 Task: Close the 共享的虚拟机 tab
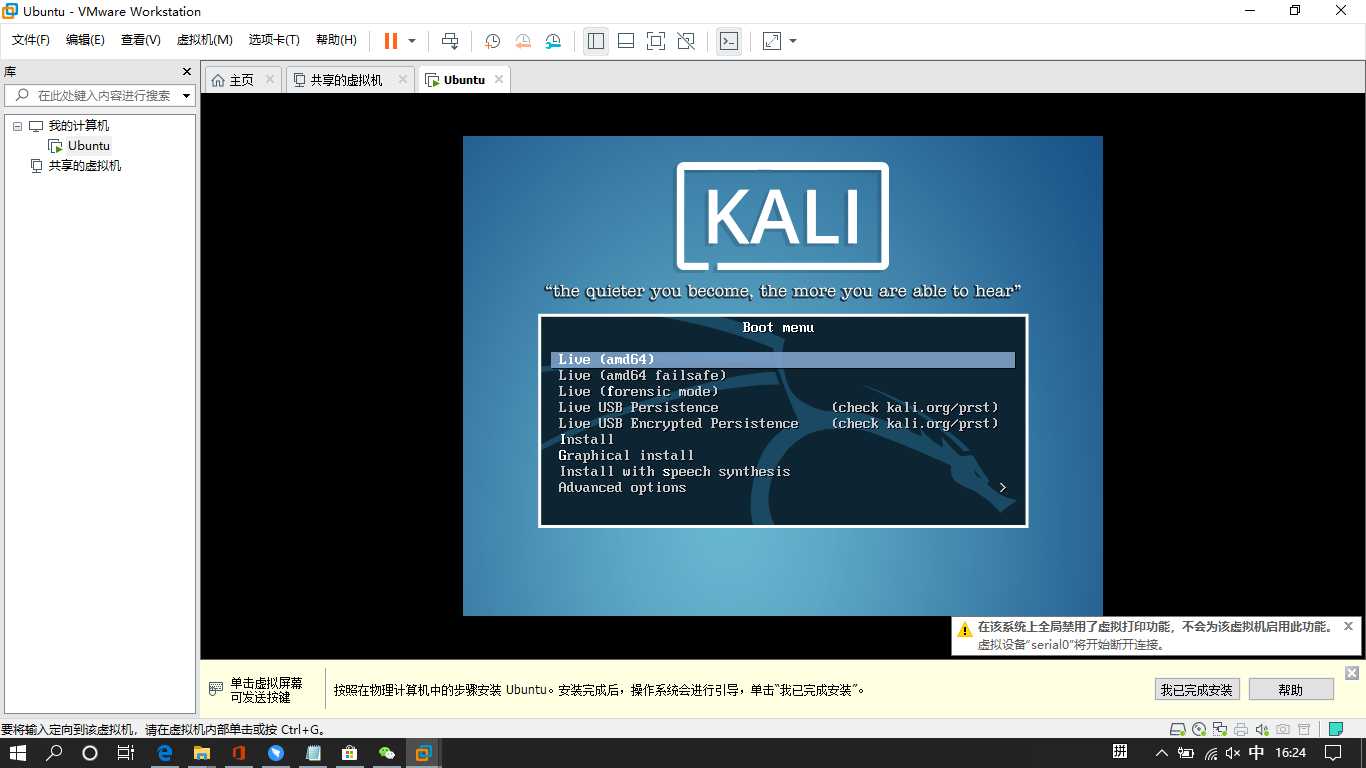click(x=403, y=79)
